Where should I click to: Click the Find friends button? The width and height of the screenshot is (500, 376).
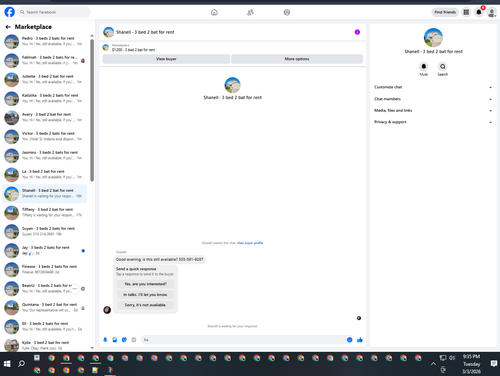(445, 12)
